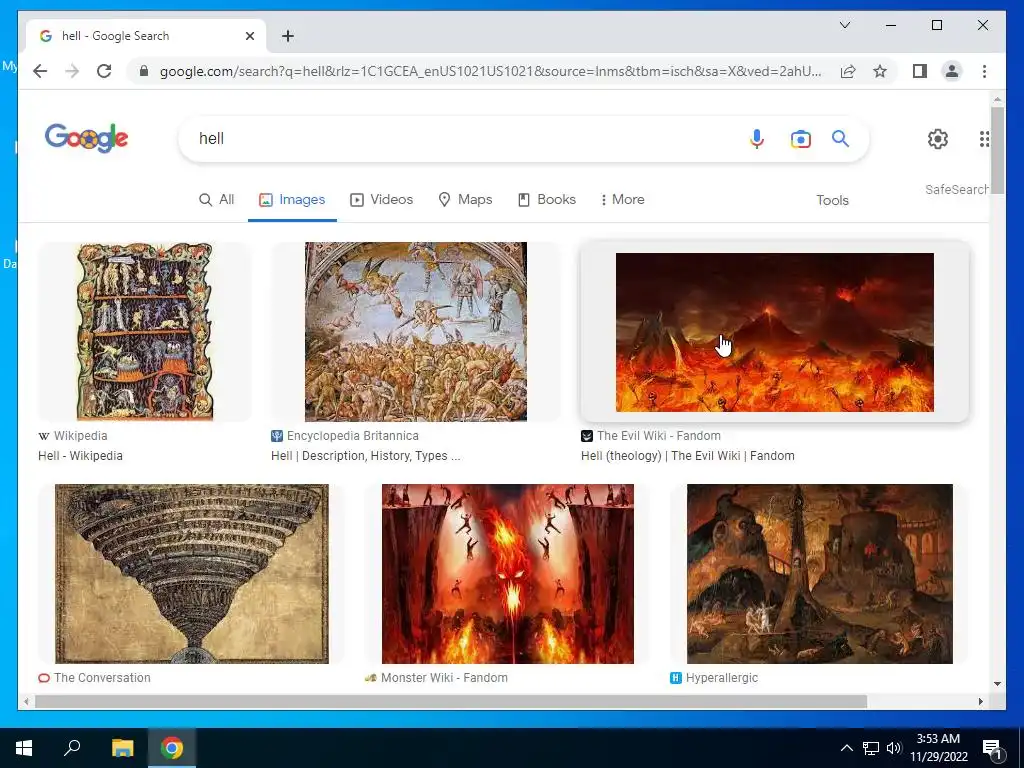Open the Wikipedia hell illustration thumbnail

coord(145,332)
